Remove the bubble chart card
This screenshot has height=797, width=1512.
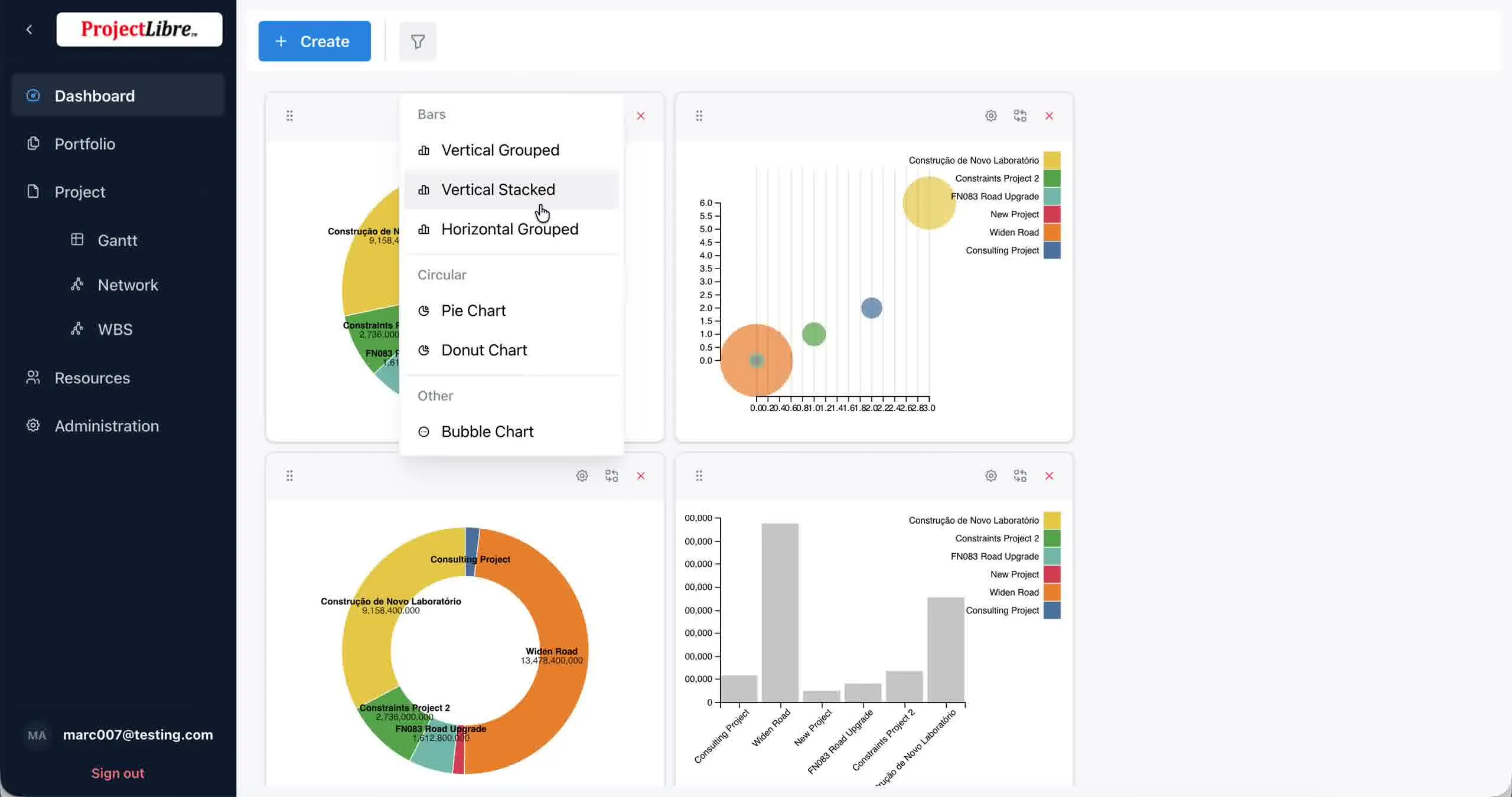pyautogui.click(x=1049, y=116)
